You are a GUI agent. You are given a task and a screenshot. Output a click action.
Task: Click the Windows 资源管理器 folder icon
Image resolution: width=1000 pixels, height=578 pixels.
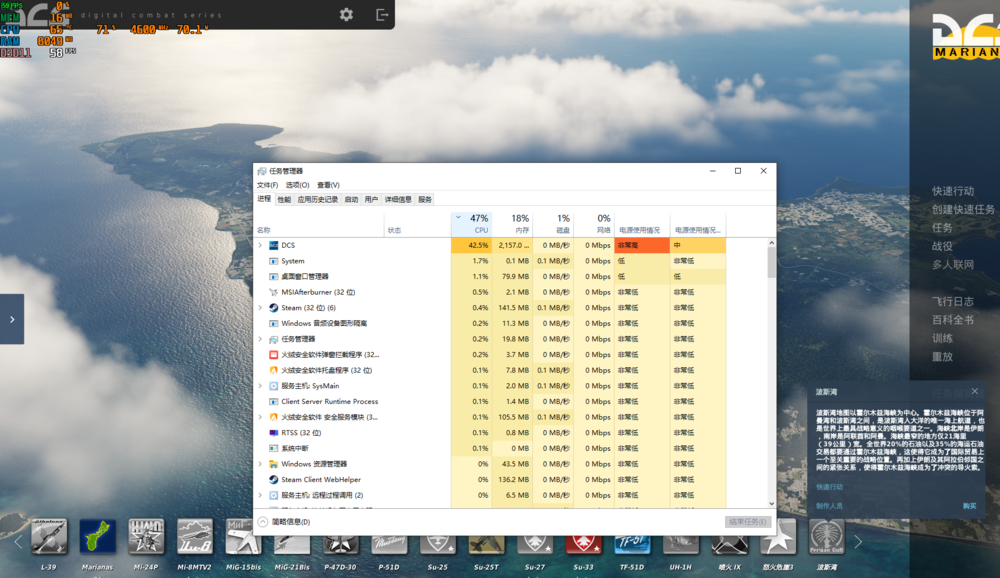(274, 464)
